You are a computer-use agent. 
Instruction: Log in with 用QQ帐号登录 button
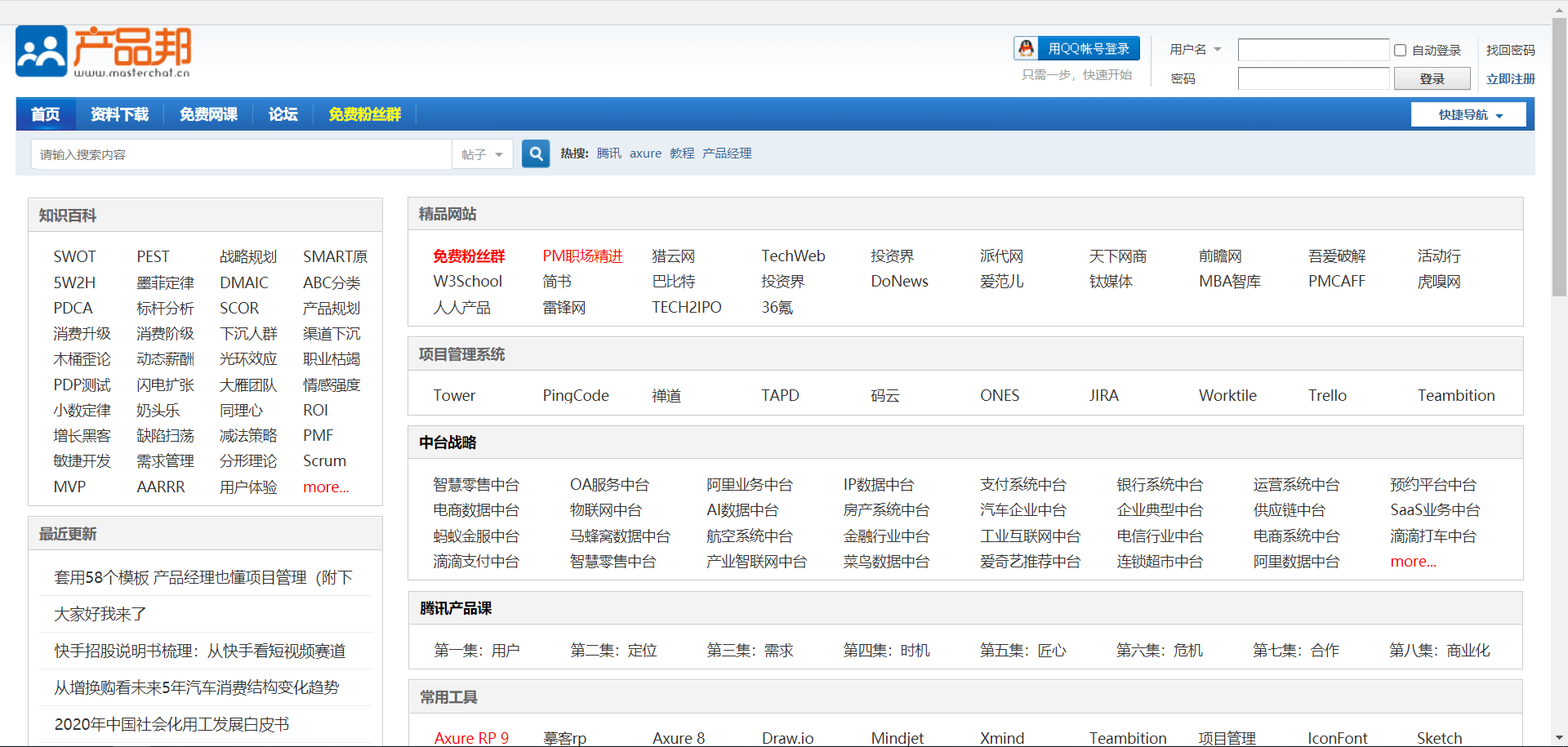[1077, 48]
